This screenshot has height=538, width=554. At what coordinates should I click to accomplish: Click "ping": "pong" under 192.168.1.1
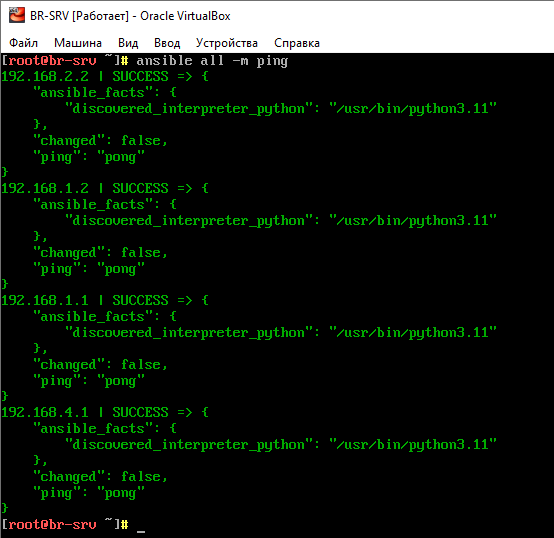click(89, 381)
